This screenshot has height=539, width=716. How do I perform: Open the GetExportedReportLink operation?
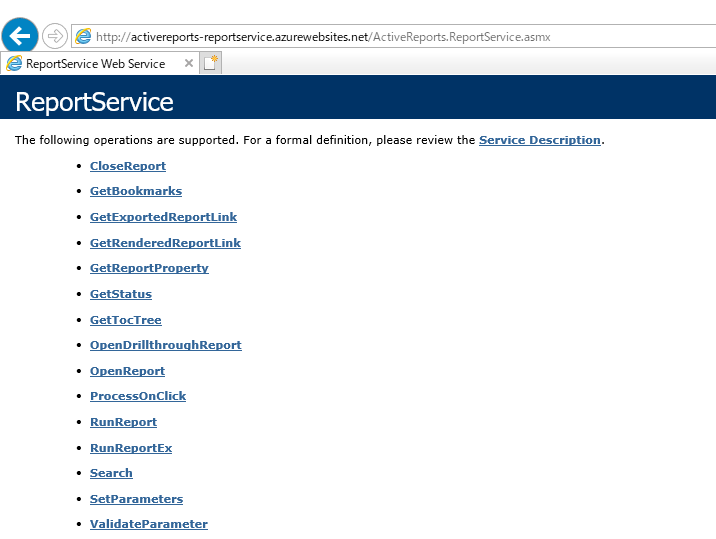point(163,217)
